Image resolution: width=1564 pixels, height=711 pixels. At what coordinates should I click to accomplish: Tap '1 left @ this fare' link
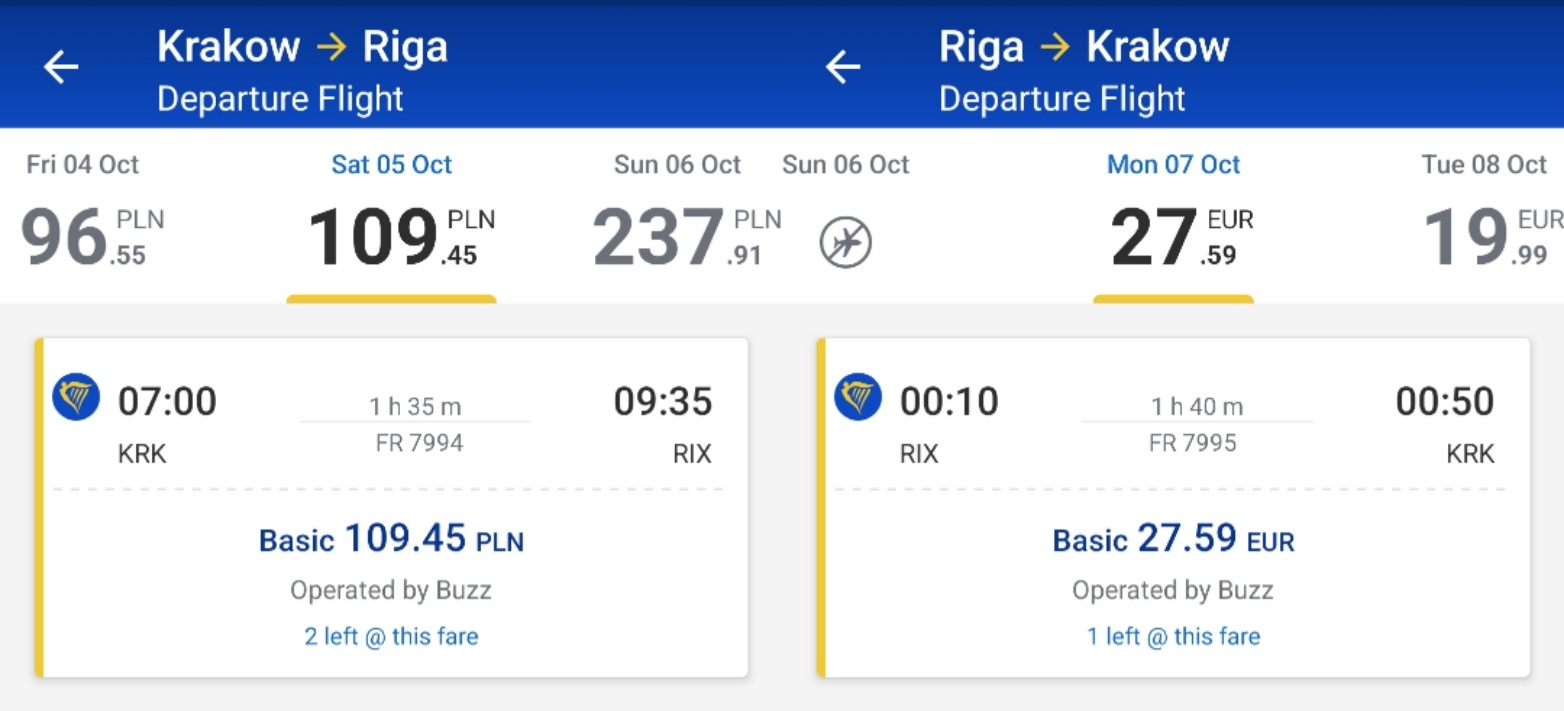(x=1173, y=636)
